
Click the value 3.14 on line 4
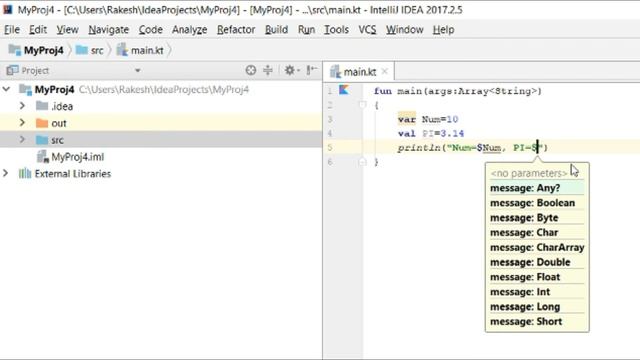452,133
